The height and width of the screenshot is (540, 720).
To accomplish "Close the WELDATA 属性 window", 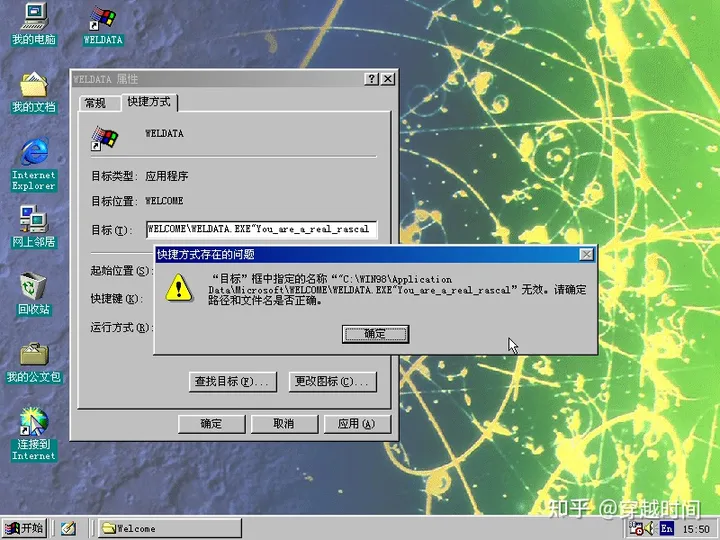I will pyautogui.click(x=388, y=79).
